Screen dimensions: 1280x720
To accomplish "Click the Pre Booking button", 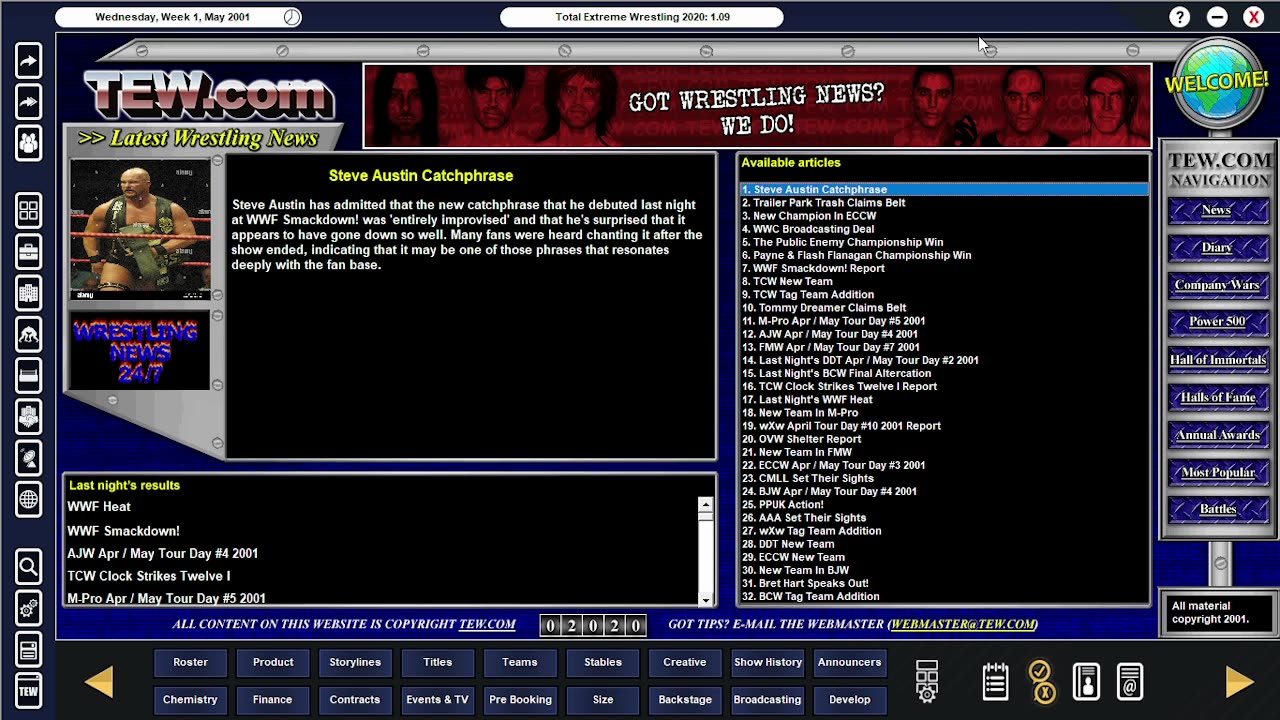I will tap(520, 700).
